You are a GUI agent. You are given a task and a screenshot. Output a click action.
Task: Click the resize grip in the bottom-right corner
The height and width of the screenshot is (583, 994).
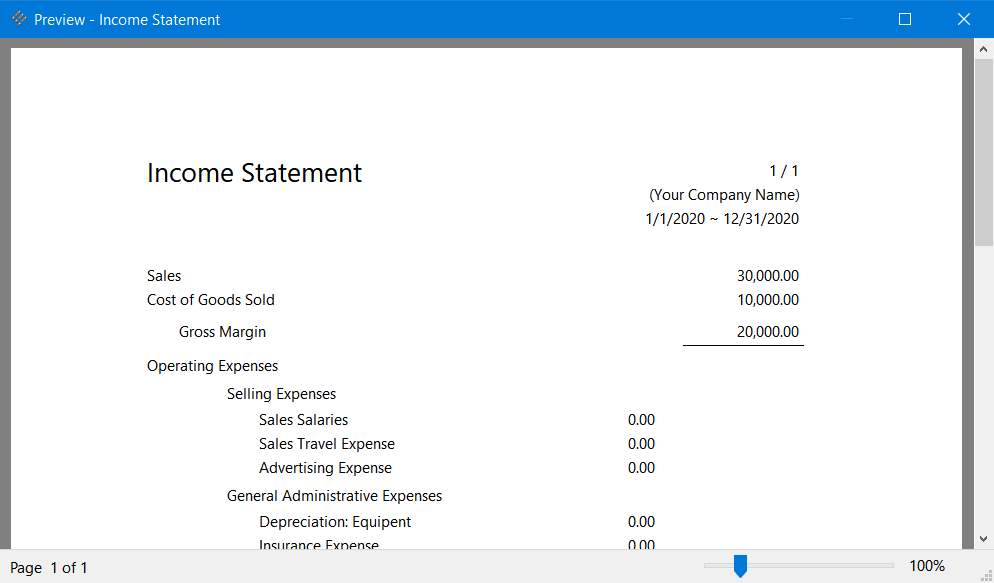coord(985,574)
